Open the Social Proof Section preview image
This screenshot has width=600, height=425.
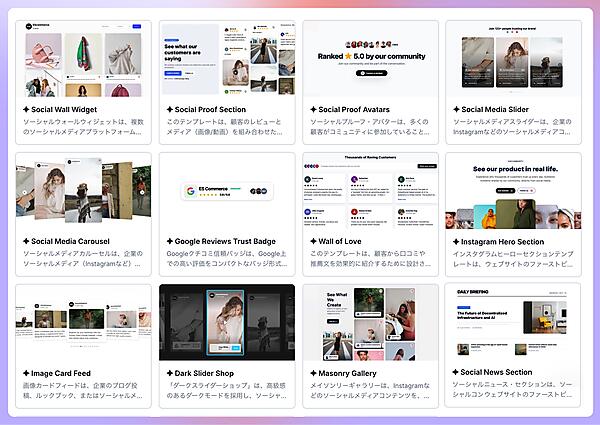(x=227, y=59)
